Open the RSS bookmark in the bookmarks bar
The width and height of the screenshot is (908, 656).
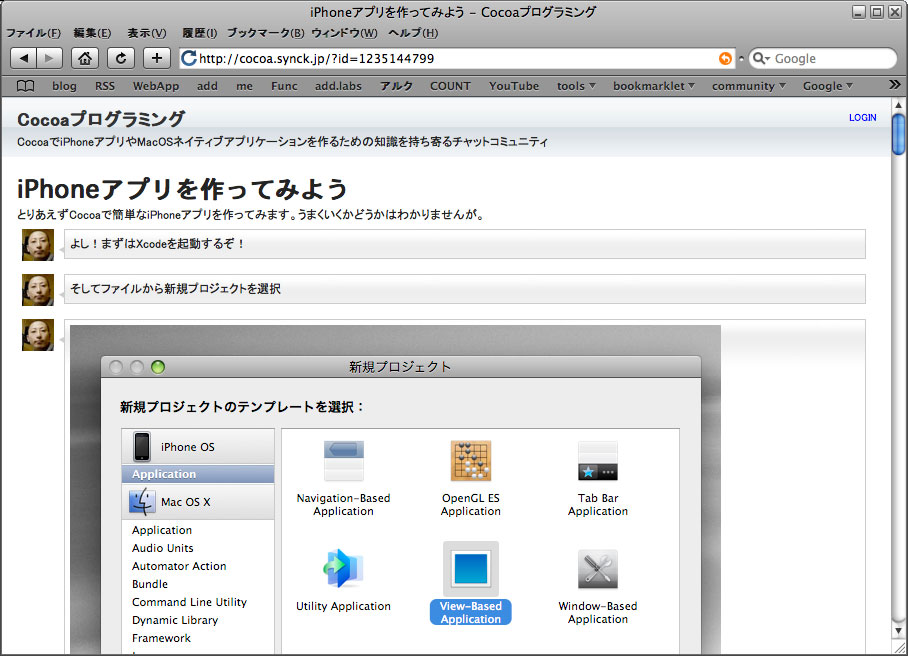point(105,86)
